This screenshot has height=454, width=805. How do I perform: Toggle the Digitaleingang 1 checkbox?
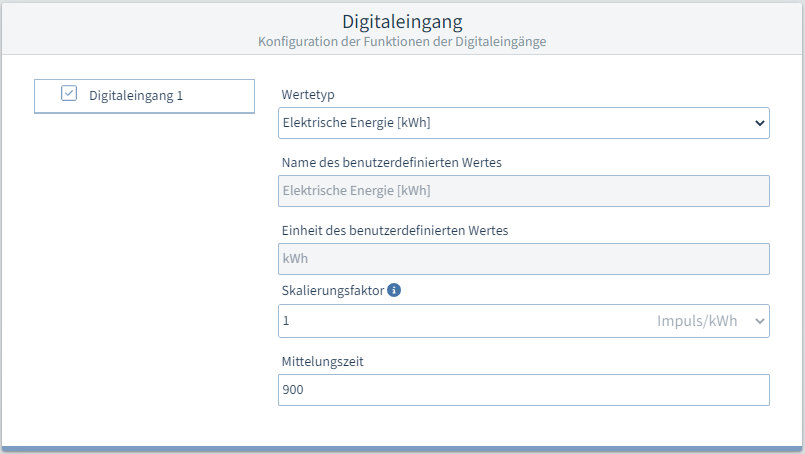click(69, 94)
